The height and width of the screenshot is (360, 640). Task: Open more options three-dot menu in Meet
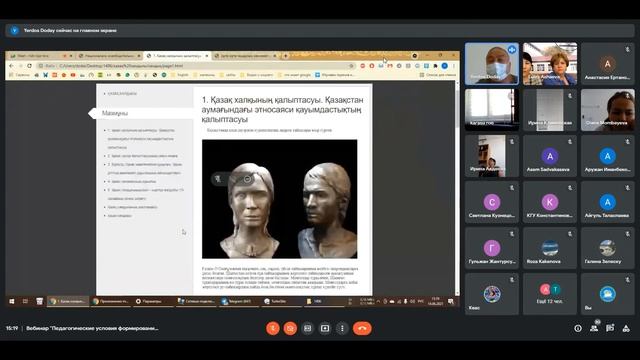tap(342, 328)
